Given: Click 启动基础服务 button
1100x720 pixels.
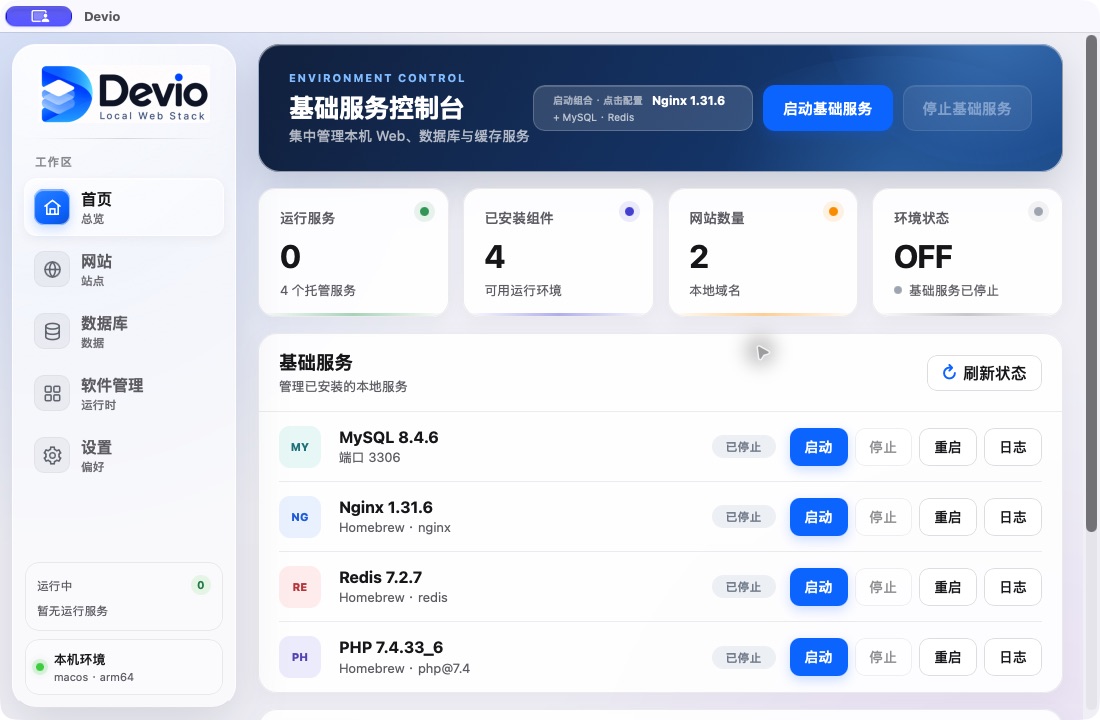Looking at the screenshot, I should tap(828, 108).
